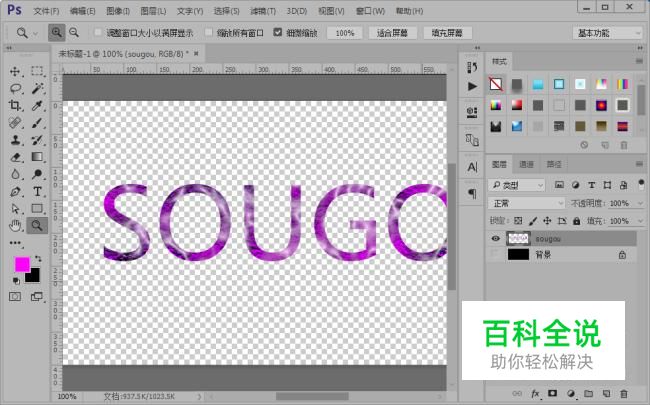
Task: Open 图层(L) menu
Action: coord(153,11)
